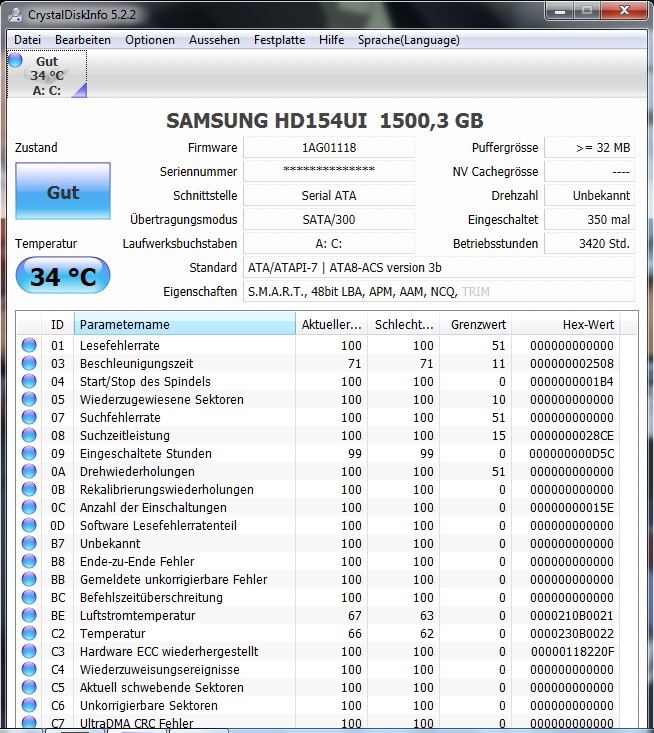Click status orb for Unbekannt B7 row
The width and height of the screenshot is (654, 733).
(x=29, y=543)
